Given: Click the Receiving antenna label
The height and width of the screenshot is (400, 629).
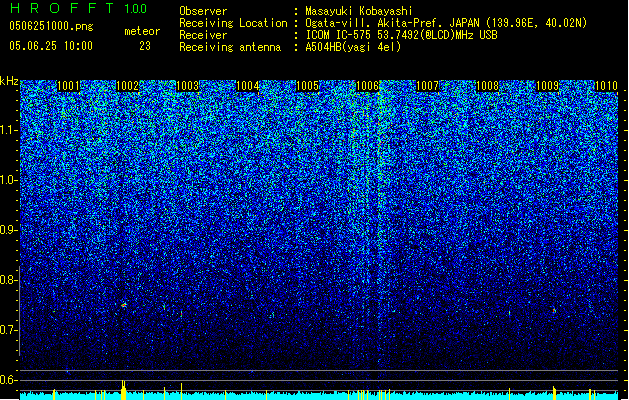Looking at the screenshot, I should pyautogui.click(x=230, y=47).
